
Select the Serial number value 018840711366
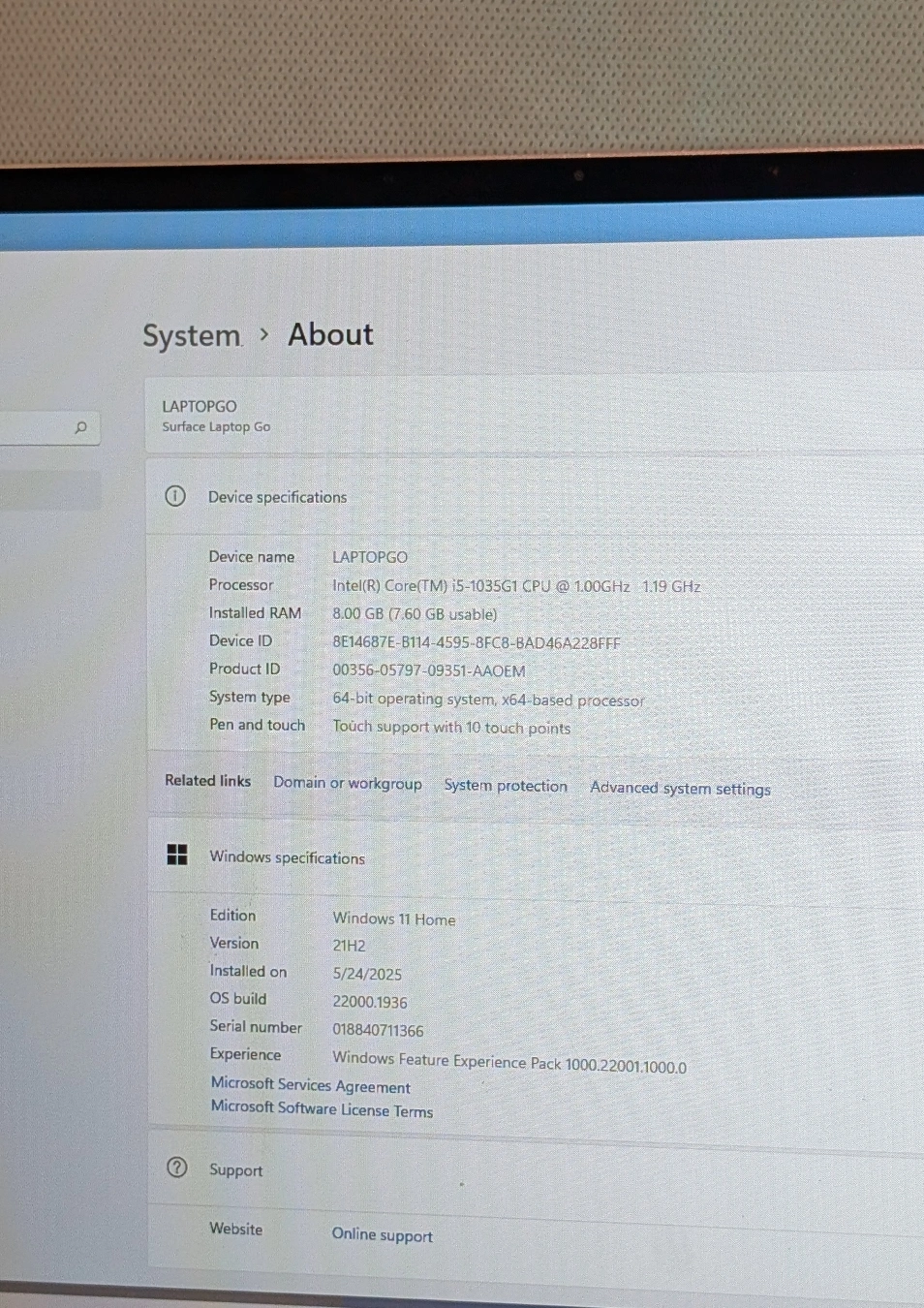pos(378,1030)
